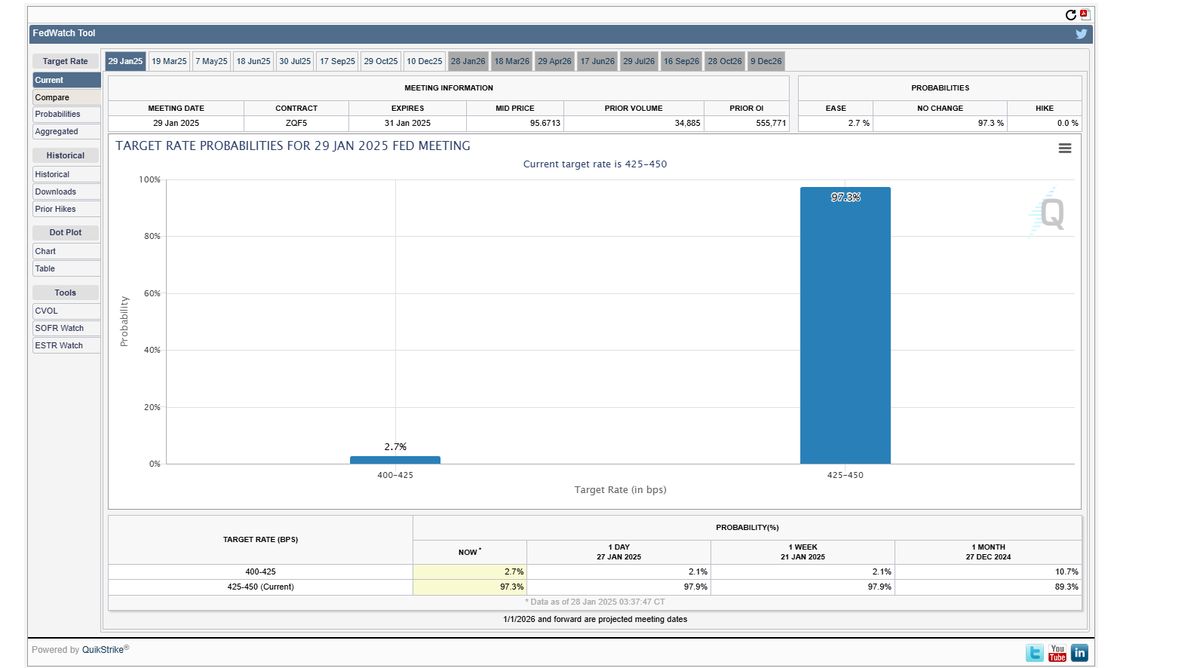Open the 9 Dec26 meeting tab
Screen dimensions: 1200x668
pyautogui.click(x=765, y=60)
